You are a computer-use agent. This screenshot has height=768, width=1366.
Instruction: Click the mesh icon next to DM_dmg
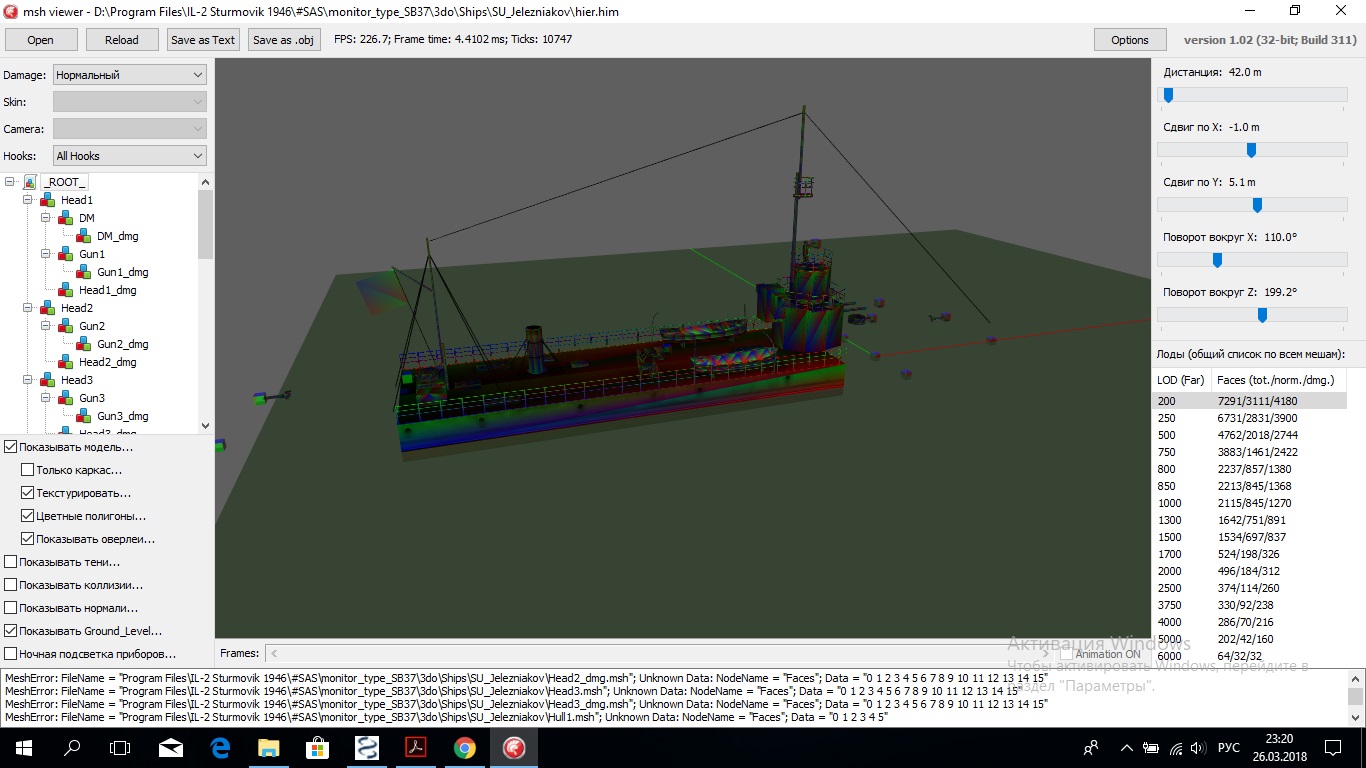tap(84, 236)
